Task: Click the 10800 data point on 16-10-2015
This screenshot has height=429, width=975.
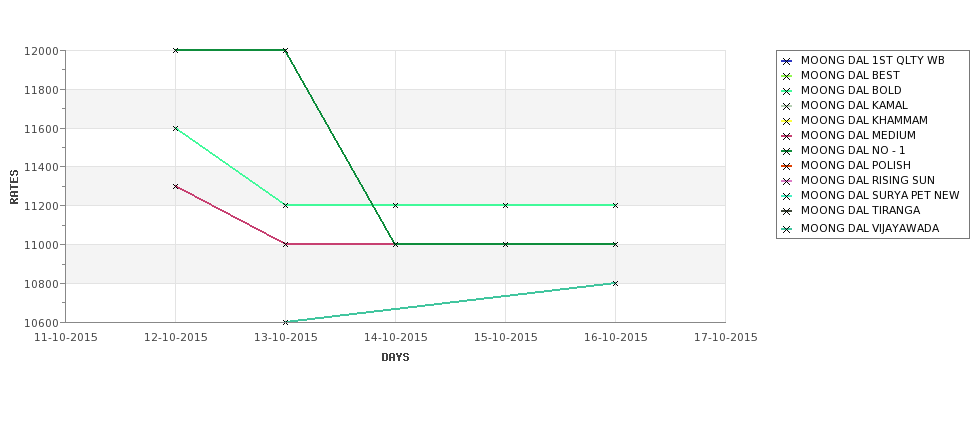Action: (615, 284)
